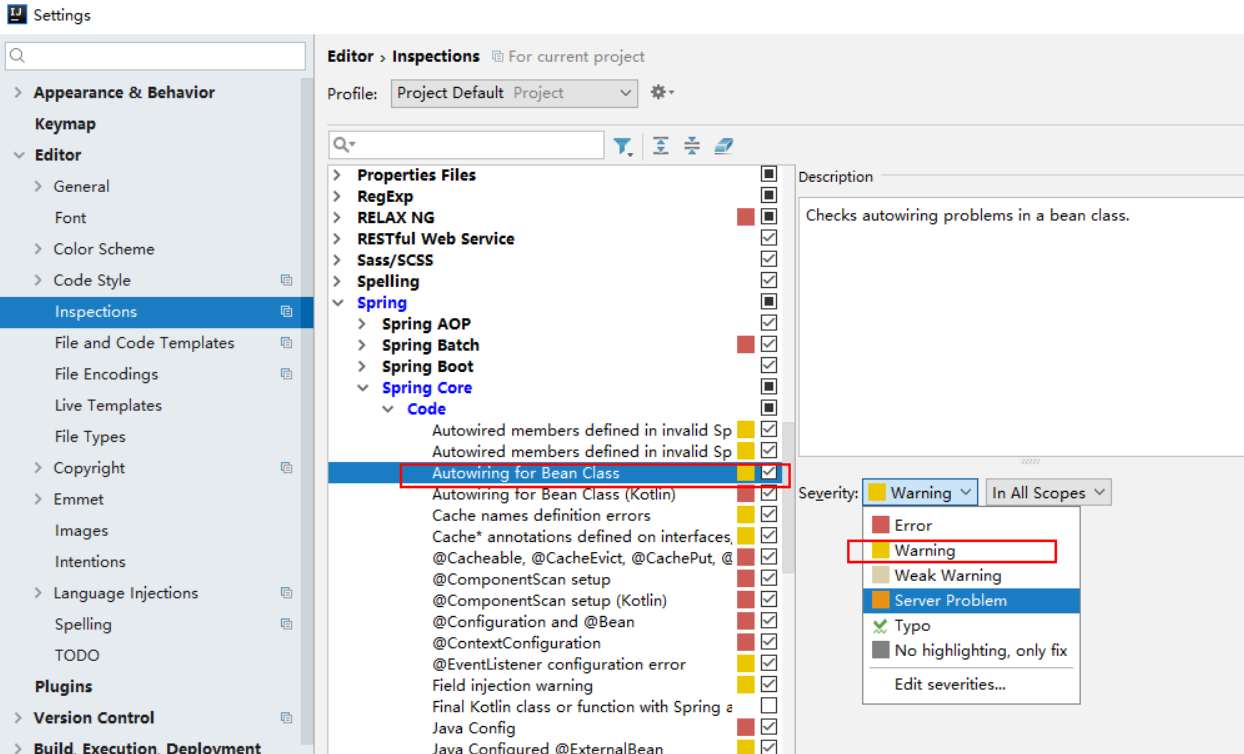Open the In All Scopes dropdown
The width and height of the screenshot is (1244, 754).
click(x=1048, y=492)
